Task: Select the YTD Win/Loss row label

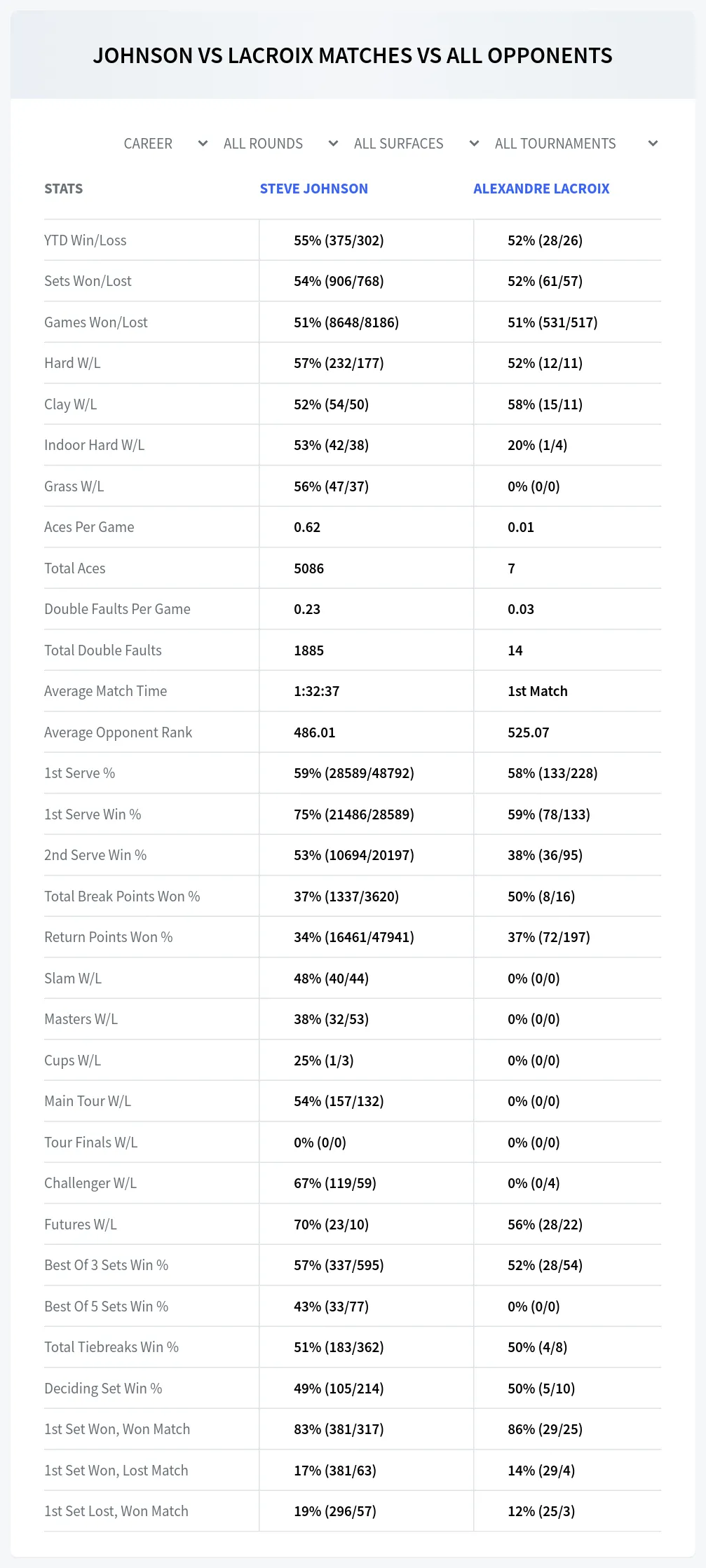Action: coord(86,240)
